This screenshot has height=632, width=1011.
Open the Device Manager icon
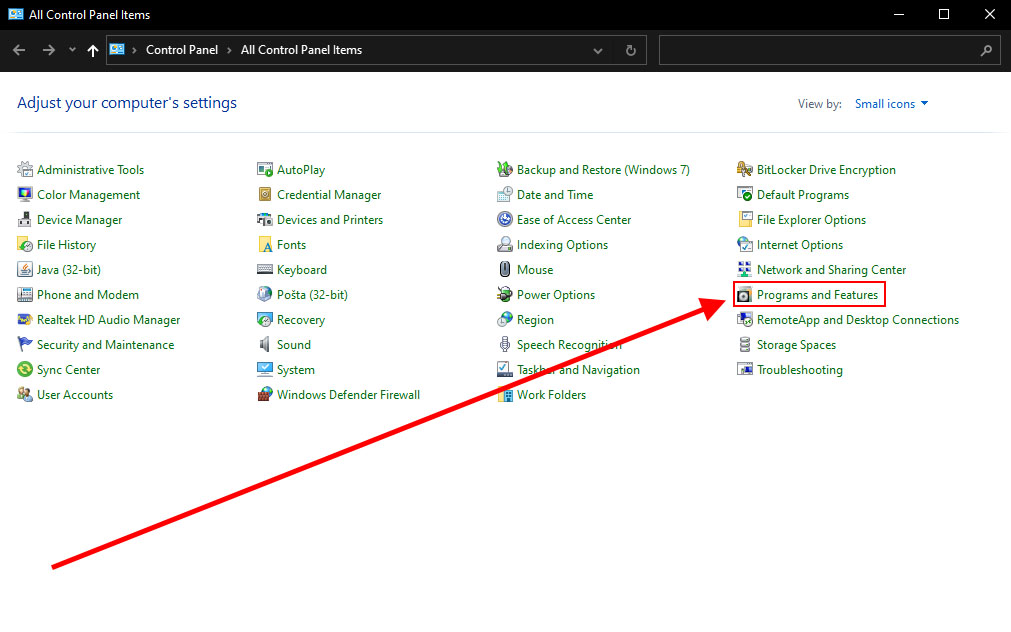tap(25, 220)
